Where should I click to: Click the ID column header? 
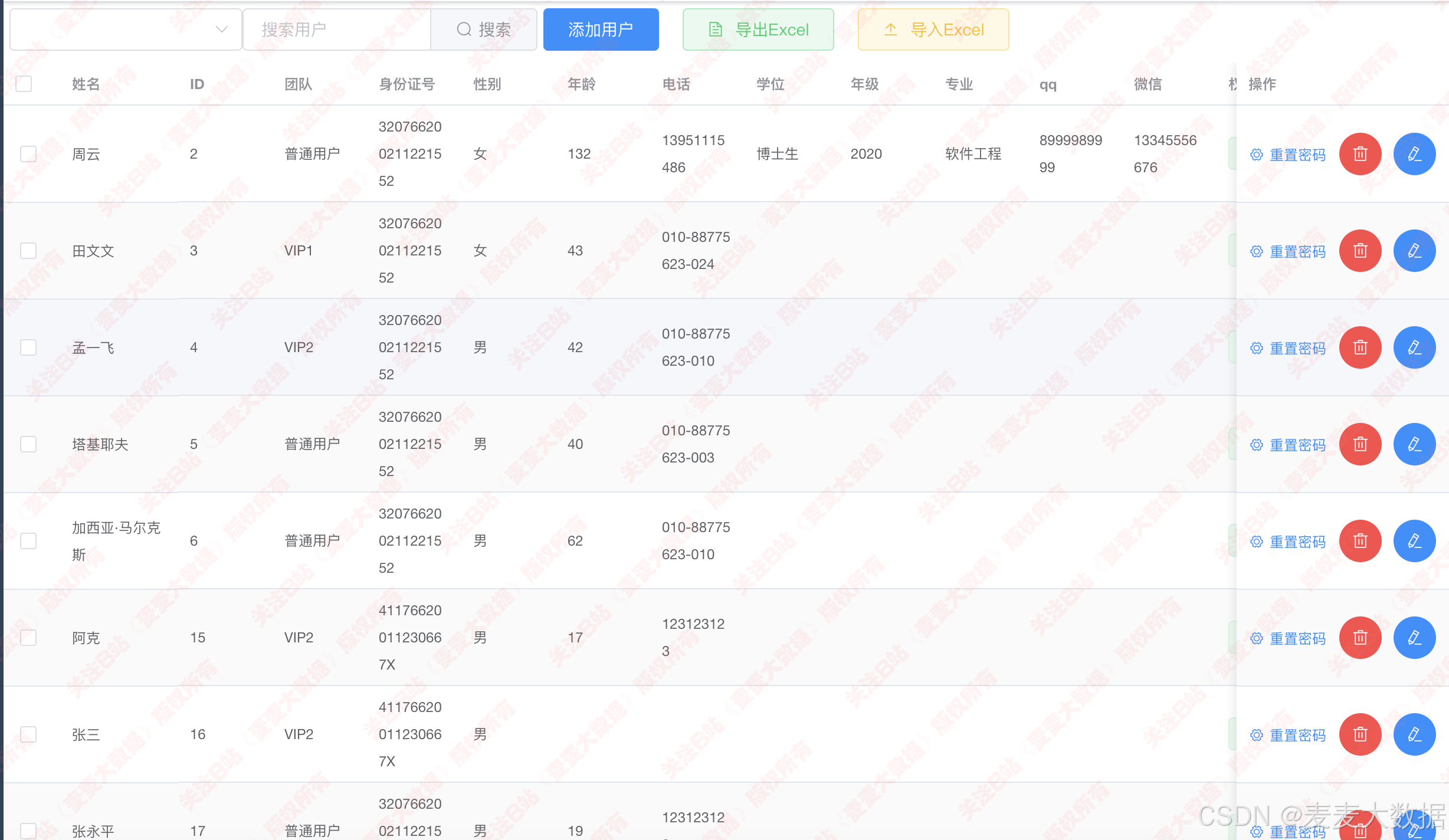[197, 84]
